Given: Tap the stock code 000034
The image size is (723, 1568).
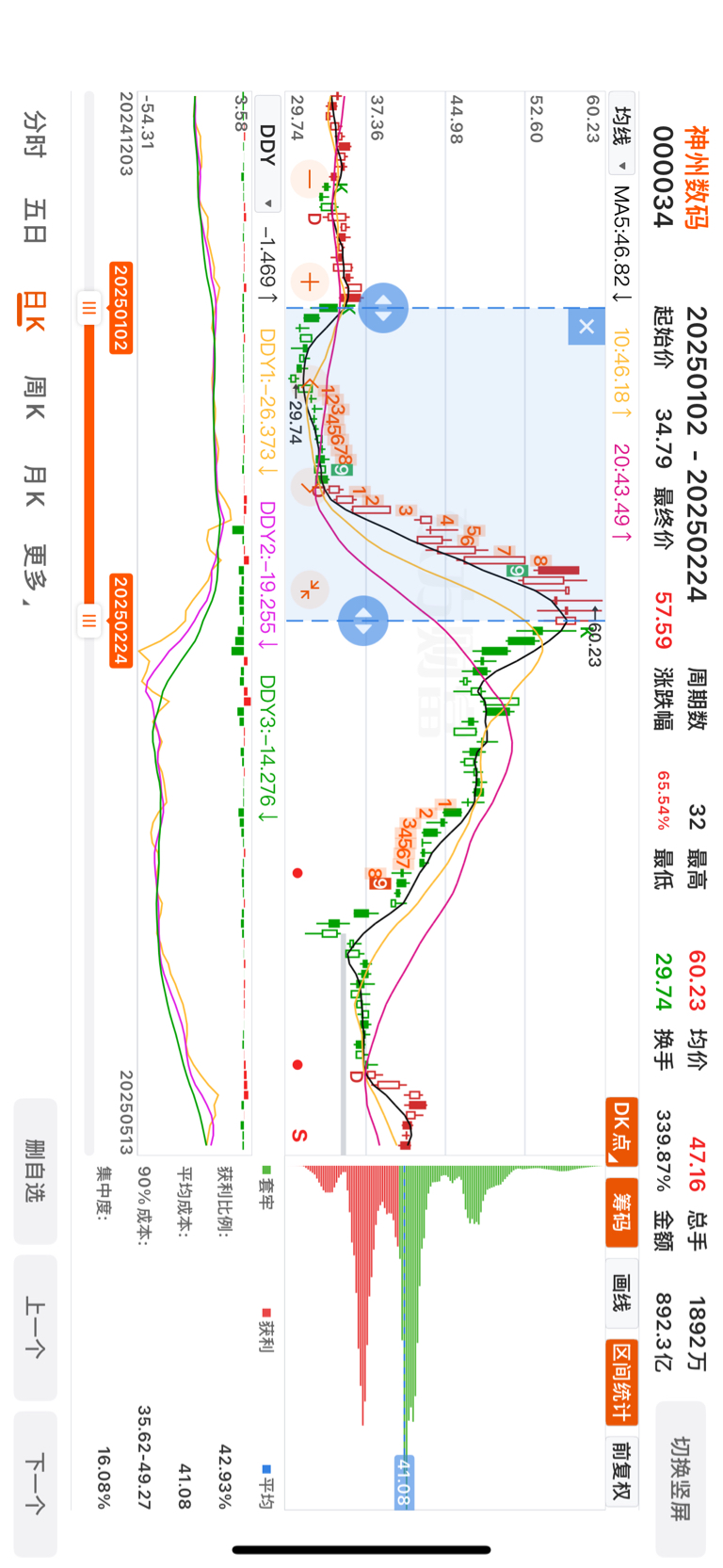Looking at the screenshot, I should point(664,177).
